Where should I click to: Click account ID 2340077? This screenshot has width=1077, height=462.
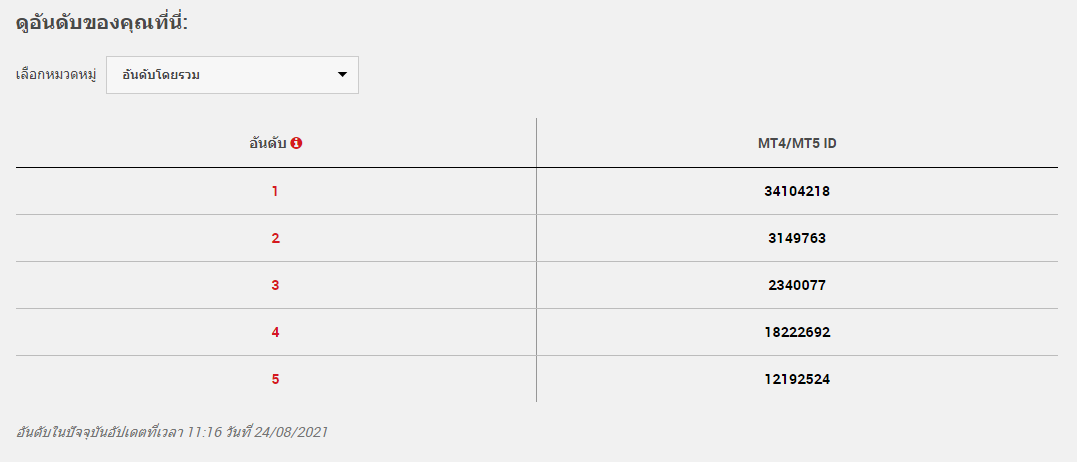(x=797, y=286)
